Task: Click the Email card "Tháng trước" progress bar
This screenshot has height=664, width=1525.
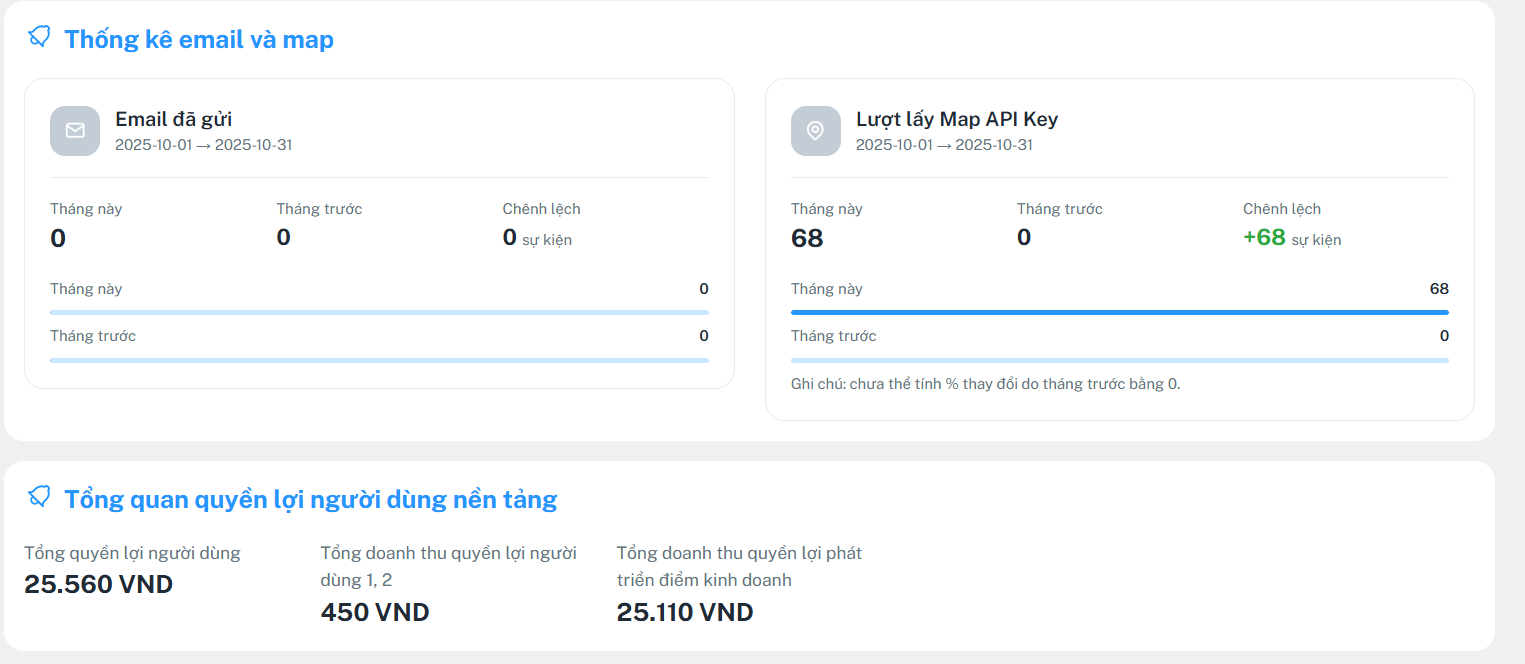Action: pyautogui.click(x=379, y=360)
